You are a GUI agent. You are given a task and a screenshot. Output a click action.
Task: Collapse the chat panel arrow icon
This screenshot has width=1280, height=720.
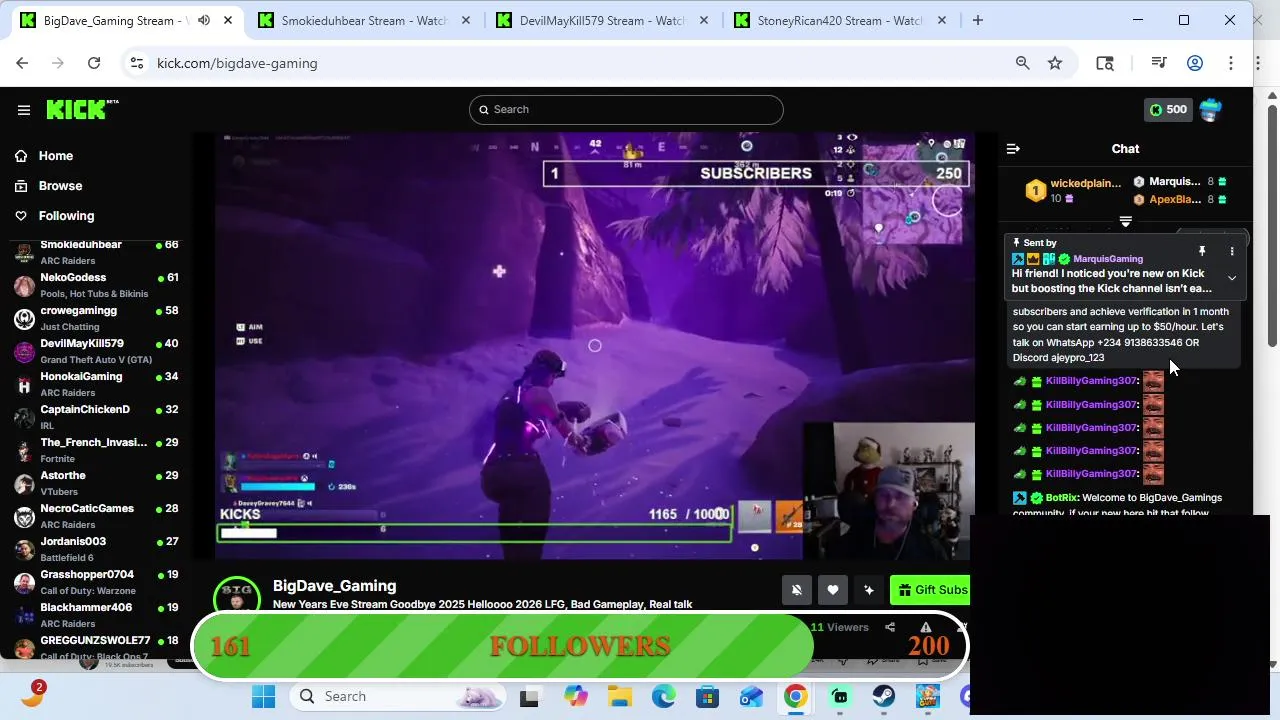(x=1013, y=149)
